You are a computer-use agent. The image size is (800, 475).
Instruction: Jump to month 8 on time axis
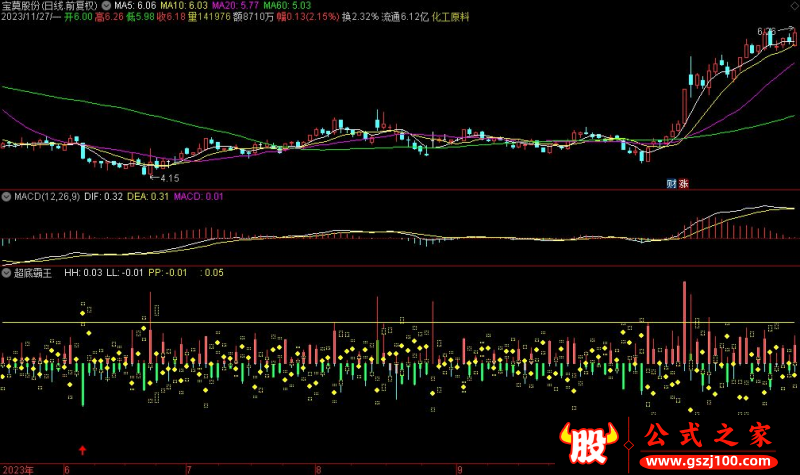[x=318, y=470]
